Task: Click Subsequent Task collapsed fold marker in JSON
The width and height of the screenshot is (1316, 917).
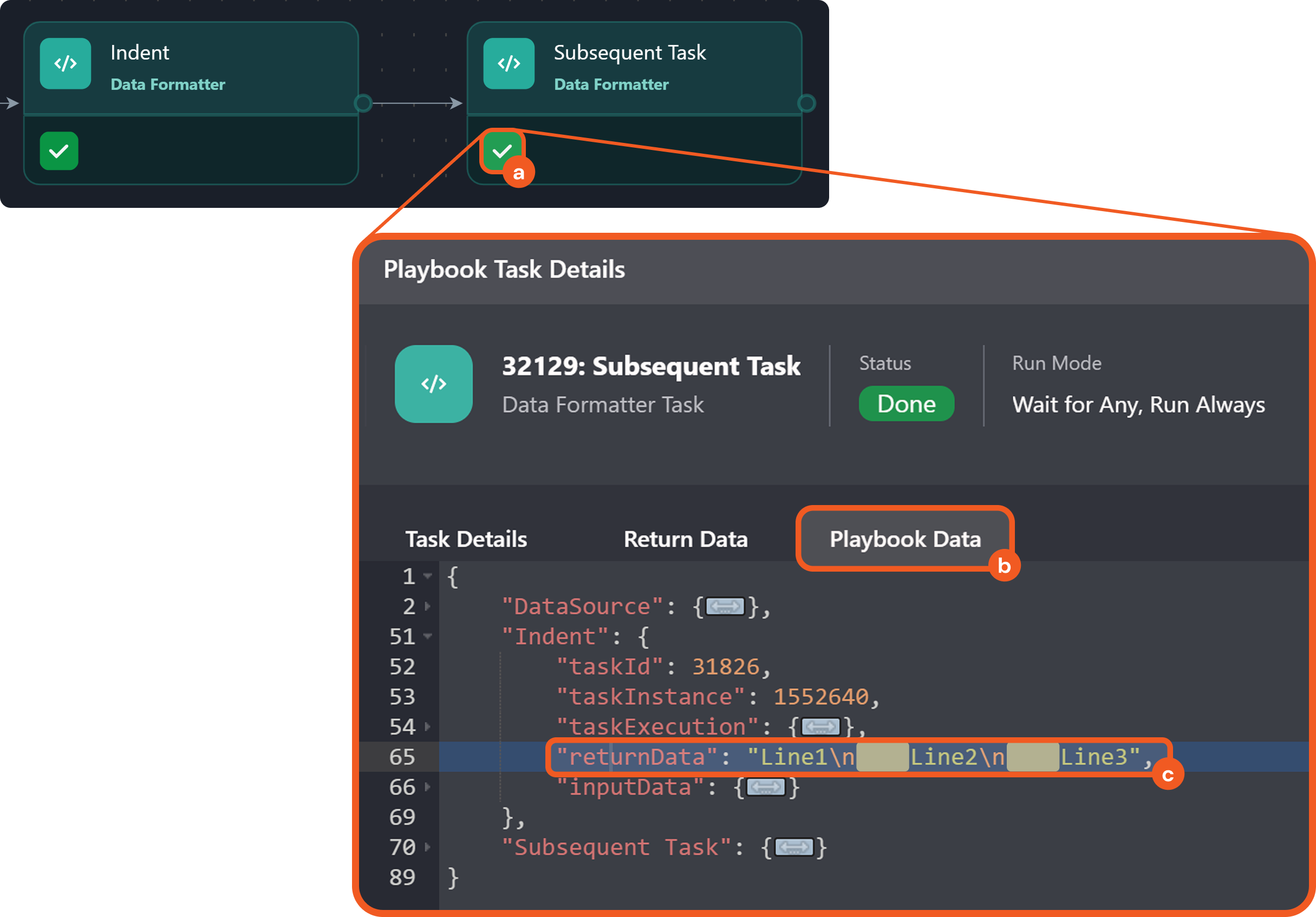Action: (793, 847)
